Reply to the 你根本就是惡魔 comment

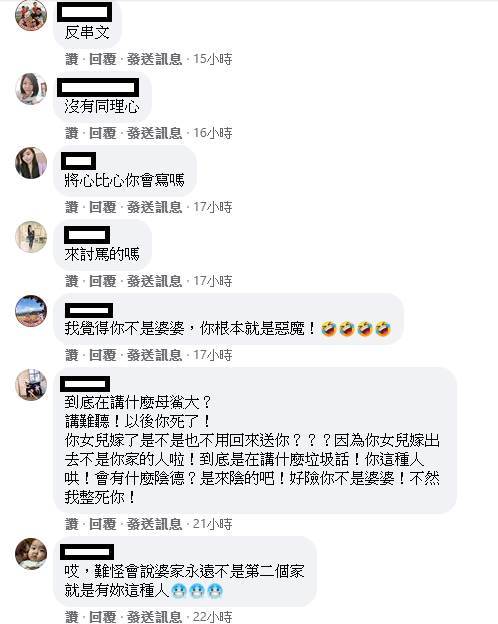[x=102, y=355]
